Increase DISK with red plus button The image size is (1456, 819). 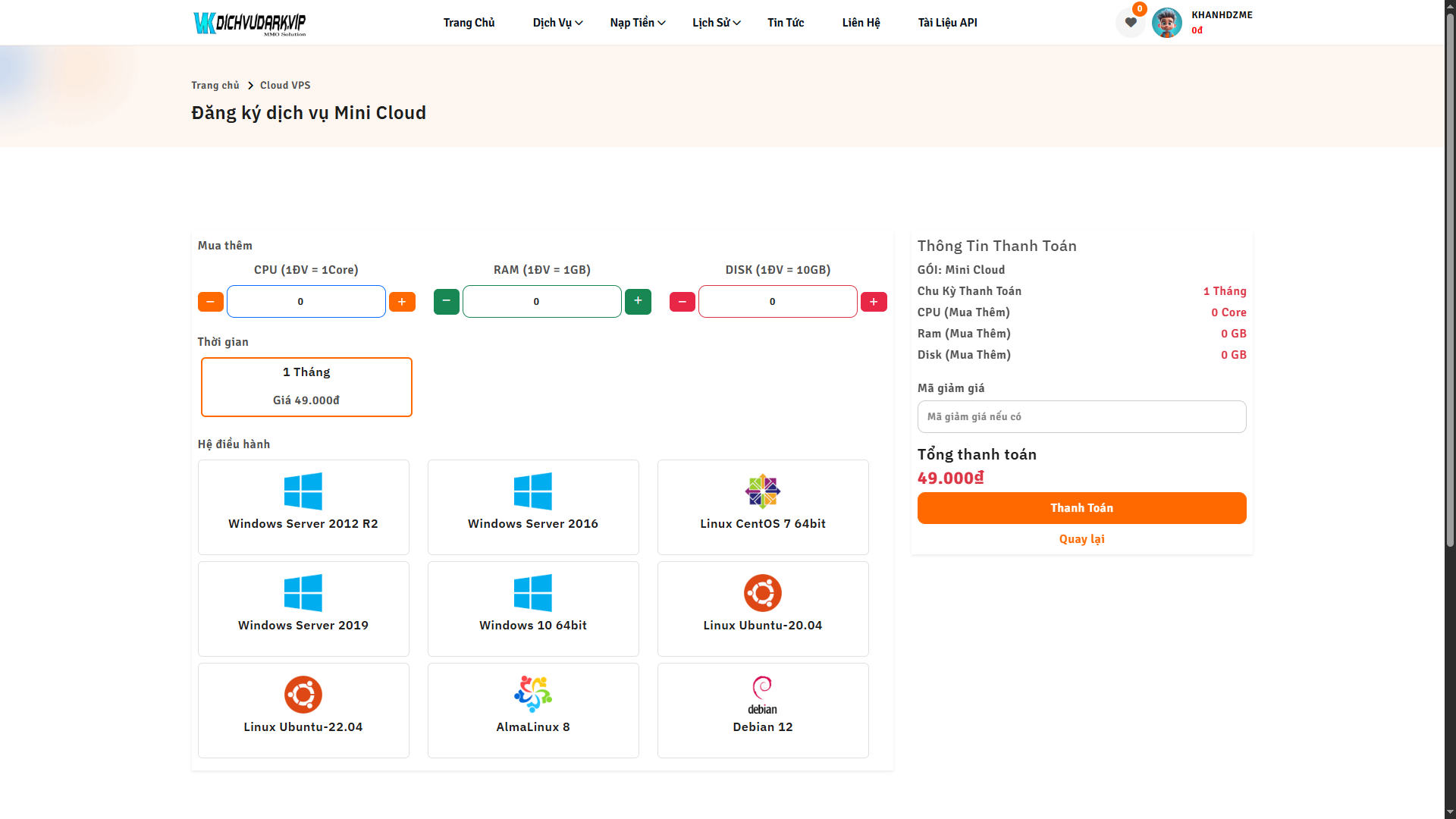[874, 302]
